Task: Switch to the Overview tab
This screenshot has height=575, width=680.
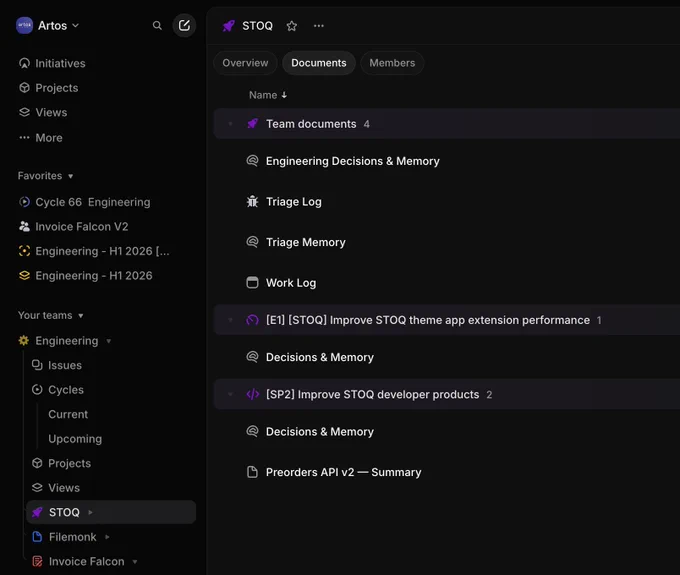Action: [x=245, y=63]
